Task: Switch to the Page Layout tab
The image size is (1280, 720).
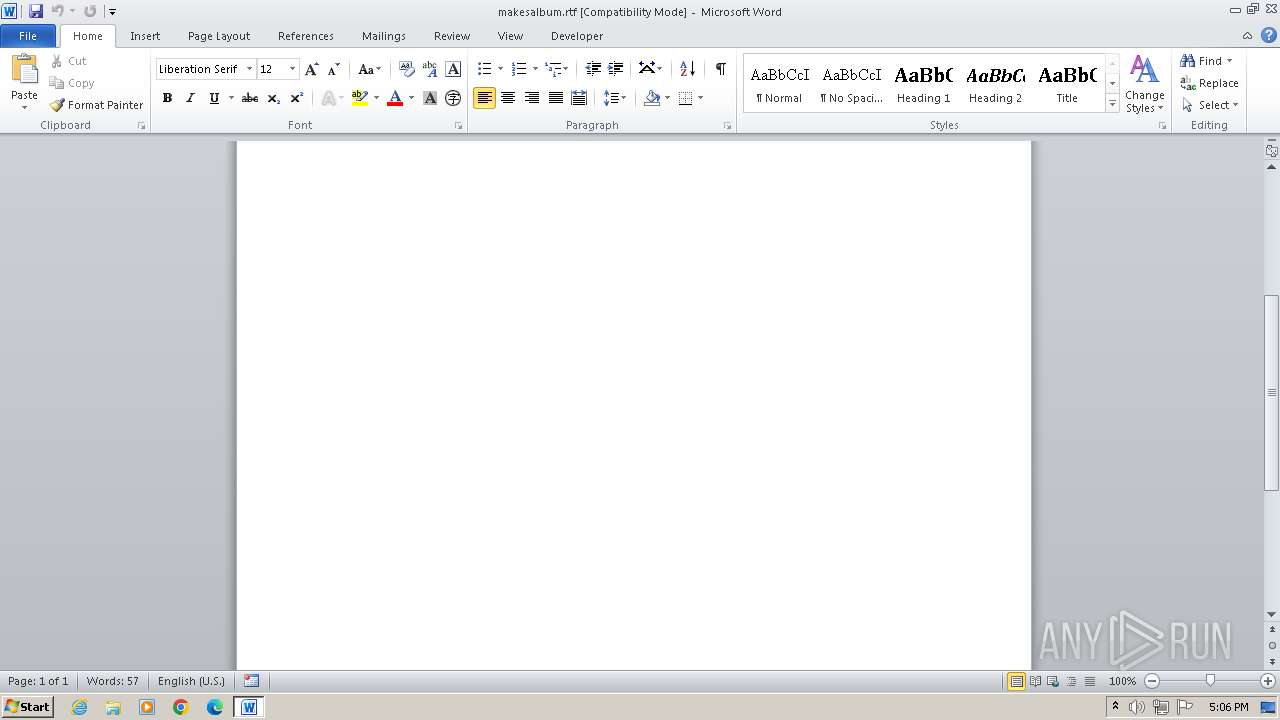Action: (219, 36)
